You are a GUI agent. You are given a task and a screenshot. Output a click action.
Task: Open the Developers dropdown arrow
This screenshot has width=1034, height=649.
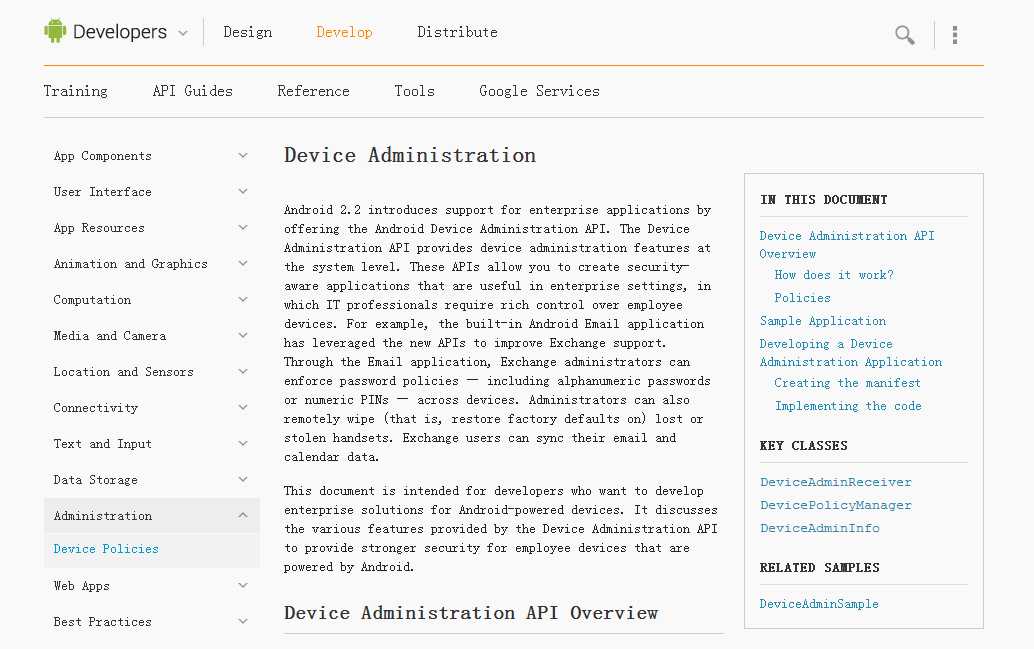(183, 33)
